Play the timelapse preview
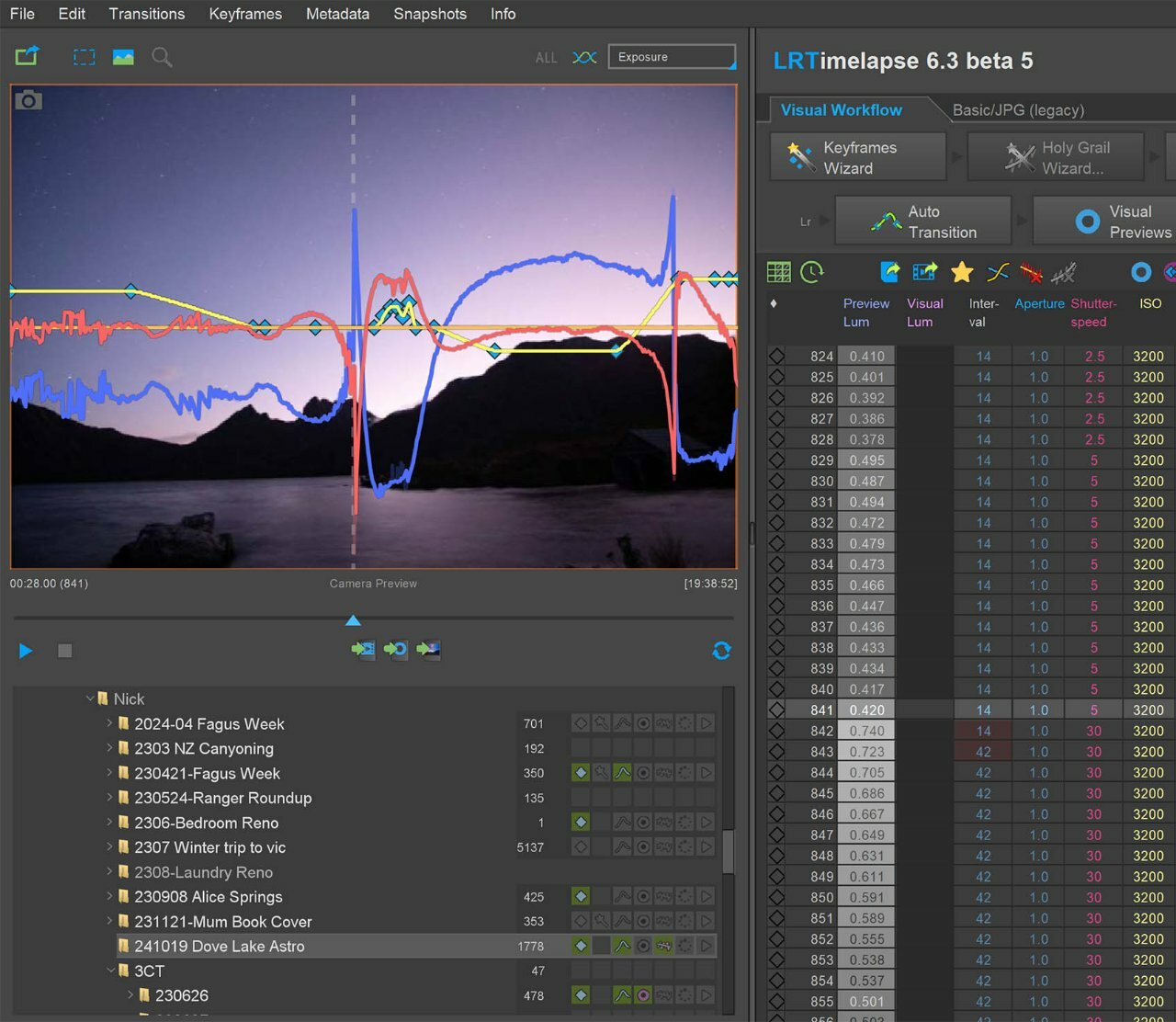Viewport: 1176px width, 1022px height. pos(26,651)
